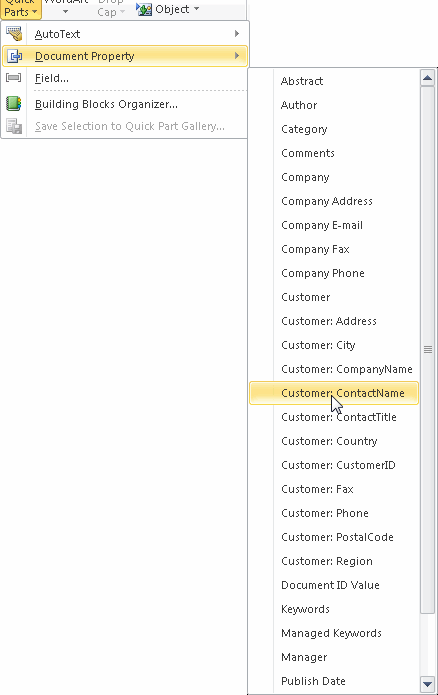Viewport: 438px width, 695px height.
Task: Select the Document Property menu entry
Action: tap(125, 56)
